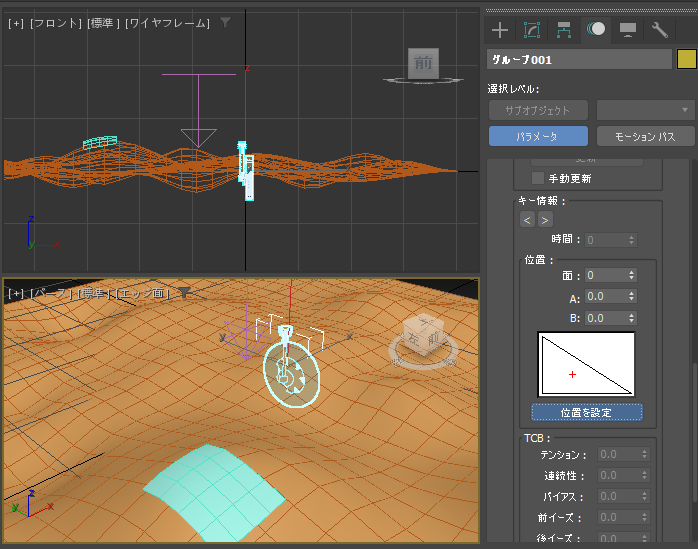Select the wheel object in perspective view

[292, 374]
